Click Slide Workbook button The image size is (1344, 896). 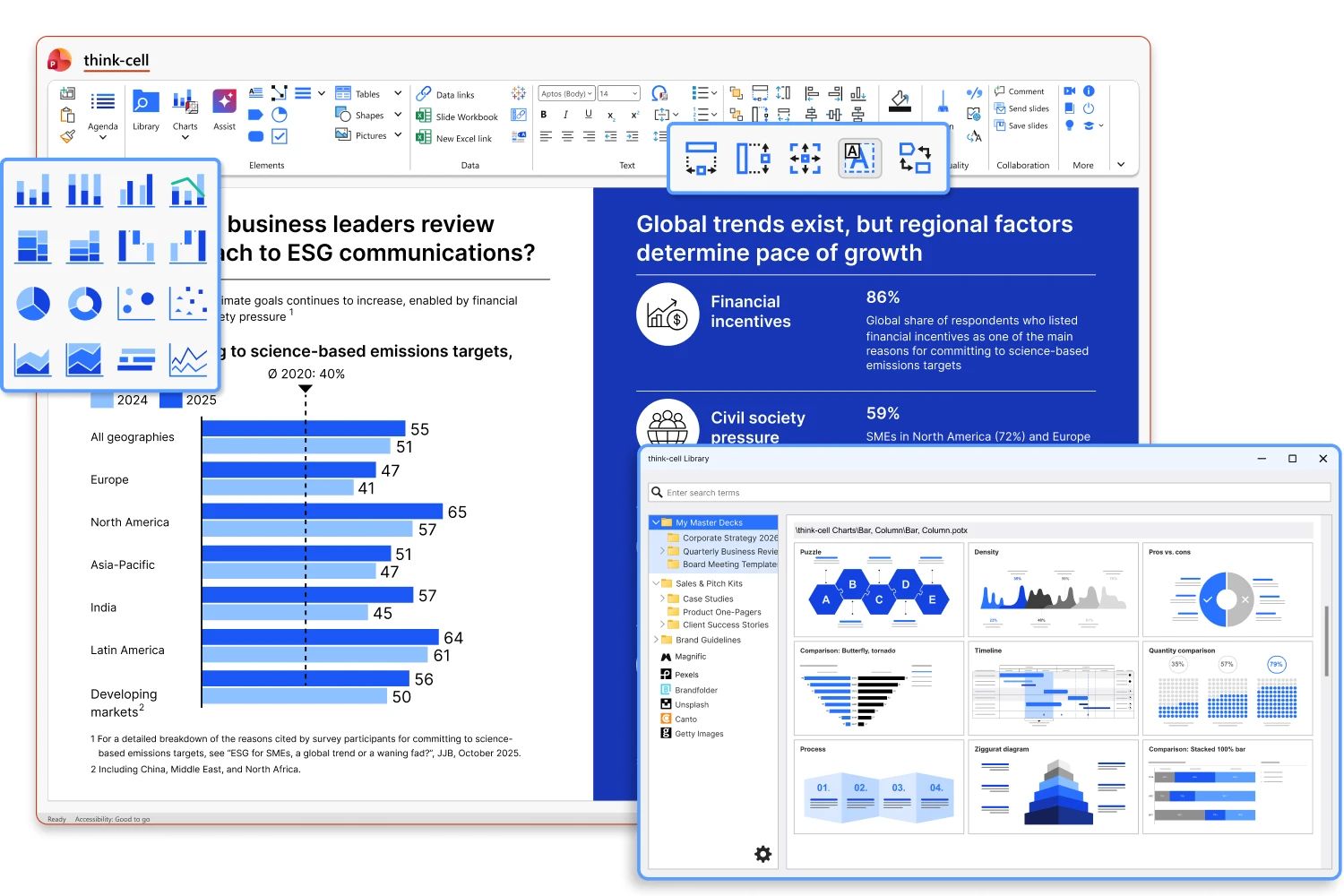(x=457, y=116)
